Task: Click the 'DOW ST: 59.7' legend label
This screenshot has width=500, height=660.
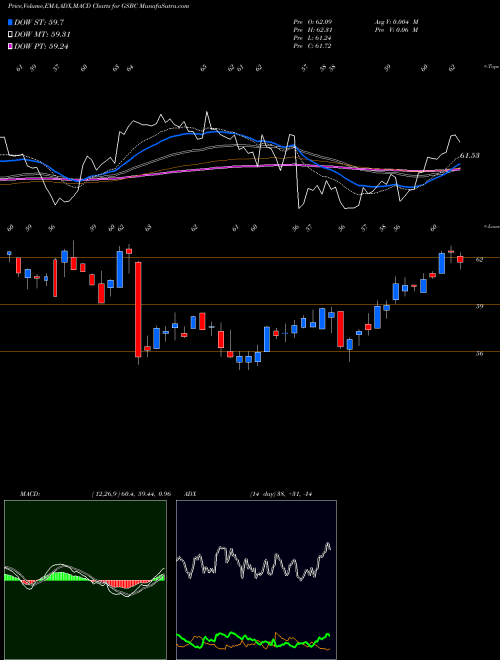Action: tap(39, 22)
